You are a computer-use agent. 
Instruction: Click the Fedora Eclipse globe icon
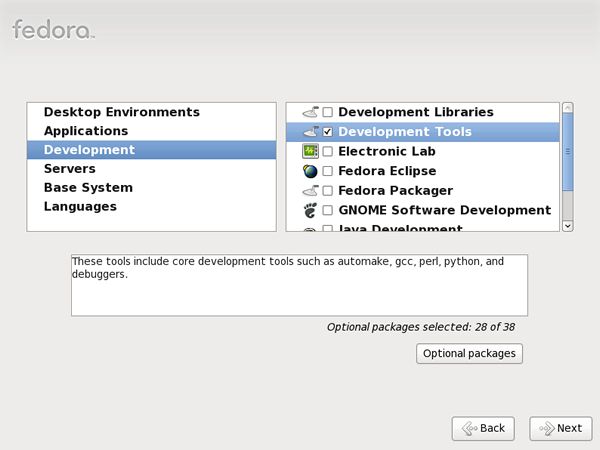tap(310, 171)
